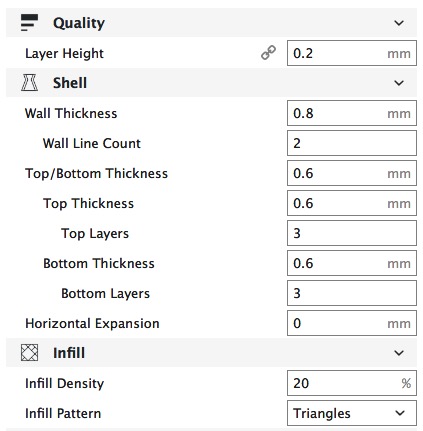423x431 pixels.
Task: Select the Wall Line Count field
Action: (x=352, y=143)
